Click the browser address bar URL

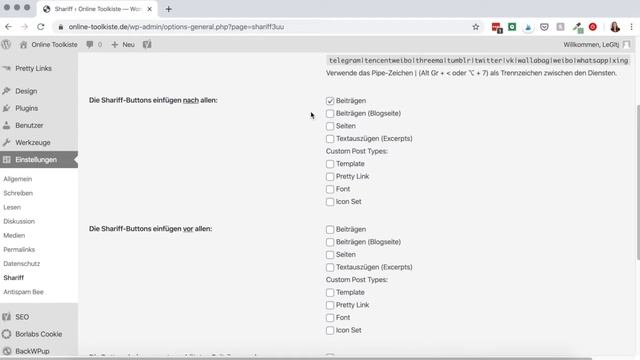pos(176,27)
